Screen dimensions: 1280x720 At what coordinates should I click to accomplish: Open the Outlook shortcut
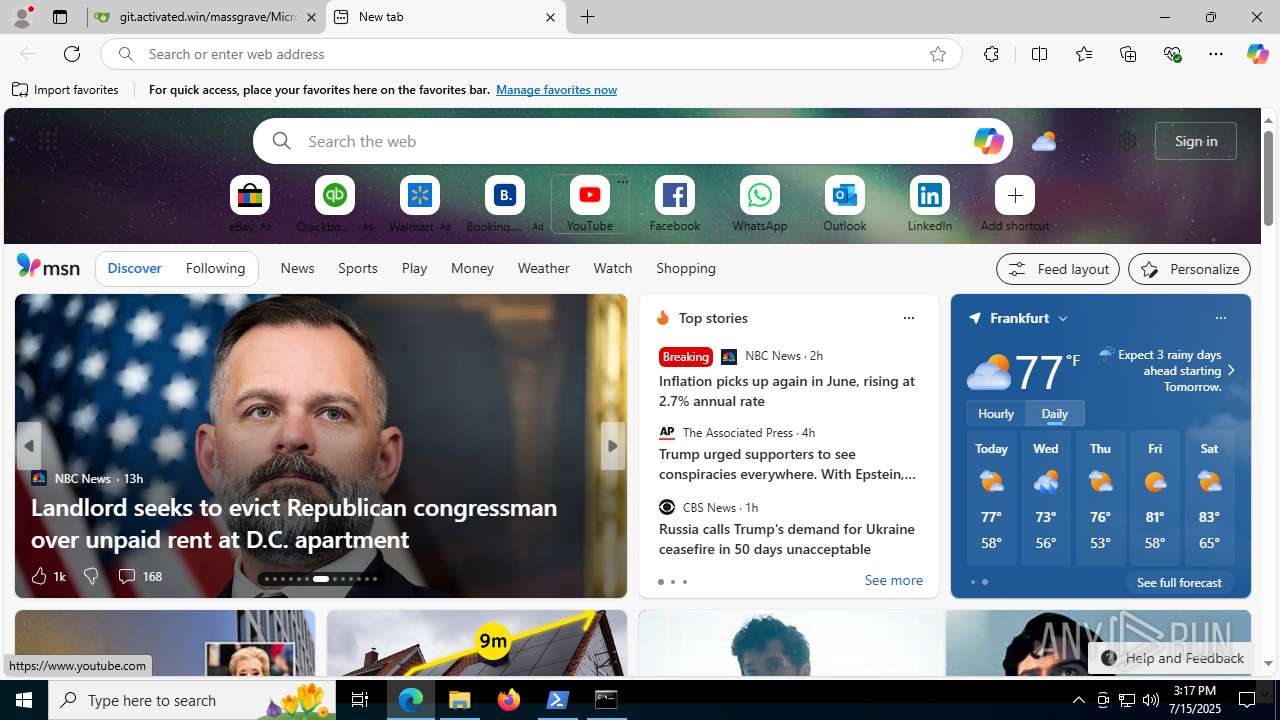(845, 205)
